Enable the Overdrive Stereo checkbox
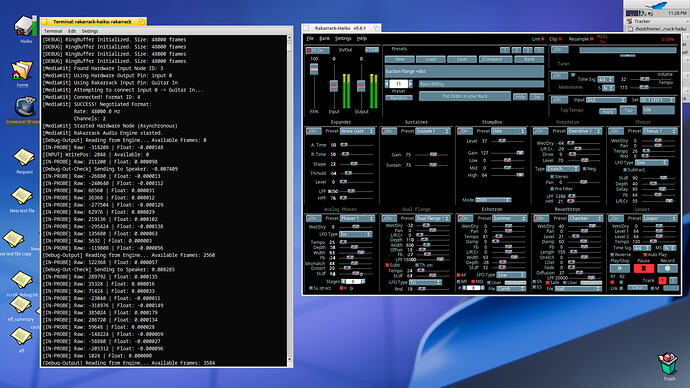Viewport: 690px width, 388px height. click(552, 176)
